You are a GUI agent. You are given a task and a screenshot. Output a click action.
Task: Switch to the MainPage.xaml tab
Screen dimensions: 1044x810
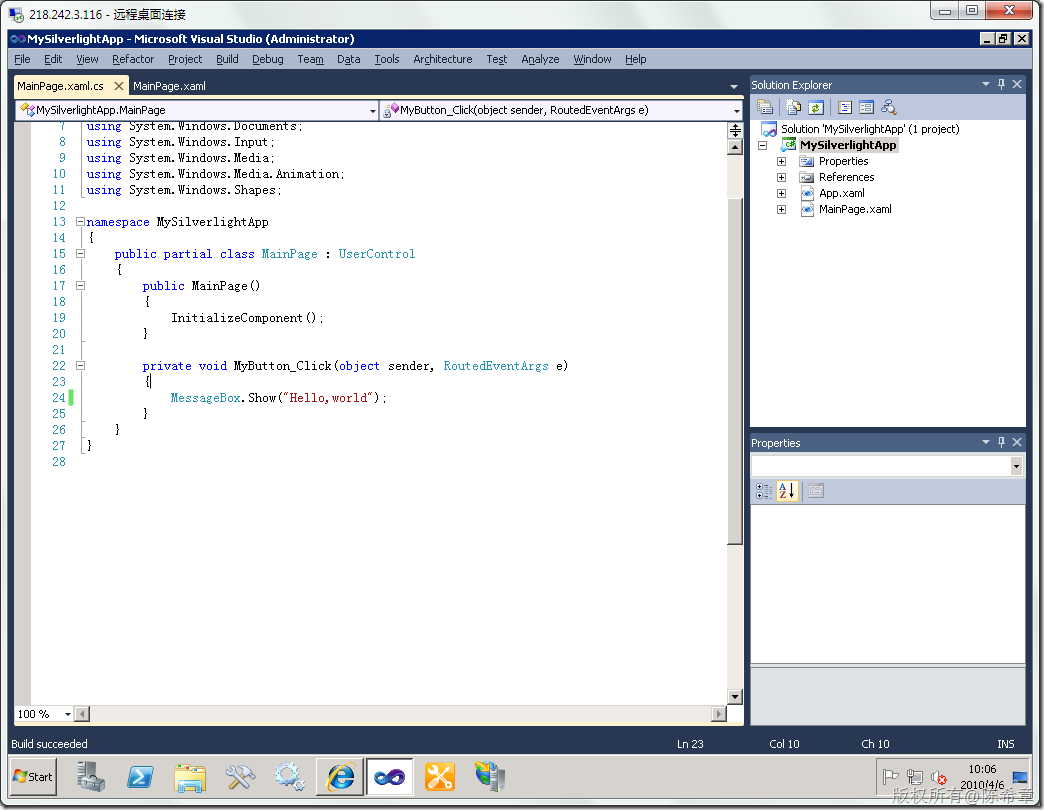pos(169,86)
